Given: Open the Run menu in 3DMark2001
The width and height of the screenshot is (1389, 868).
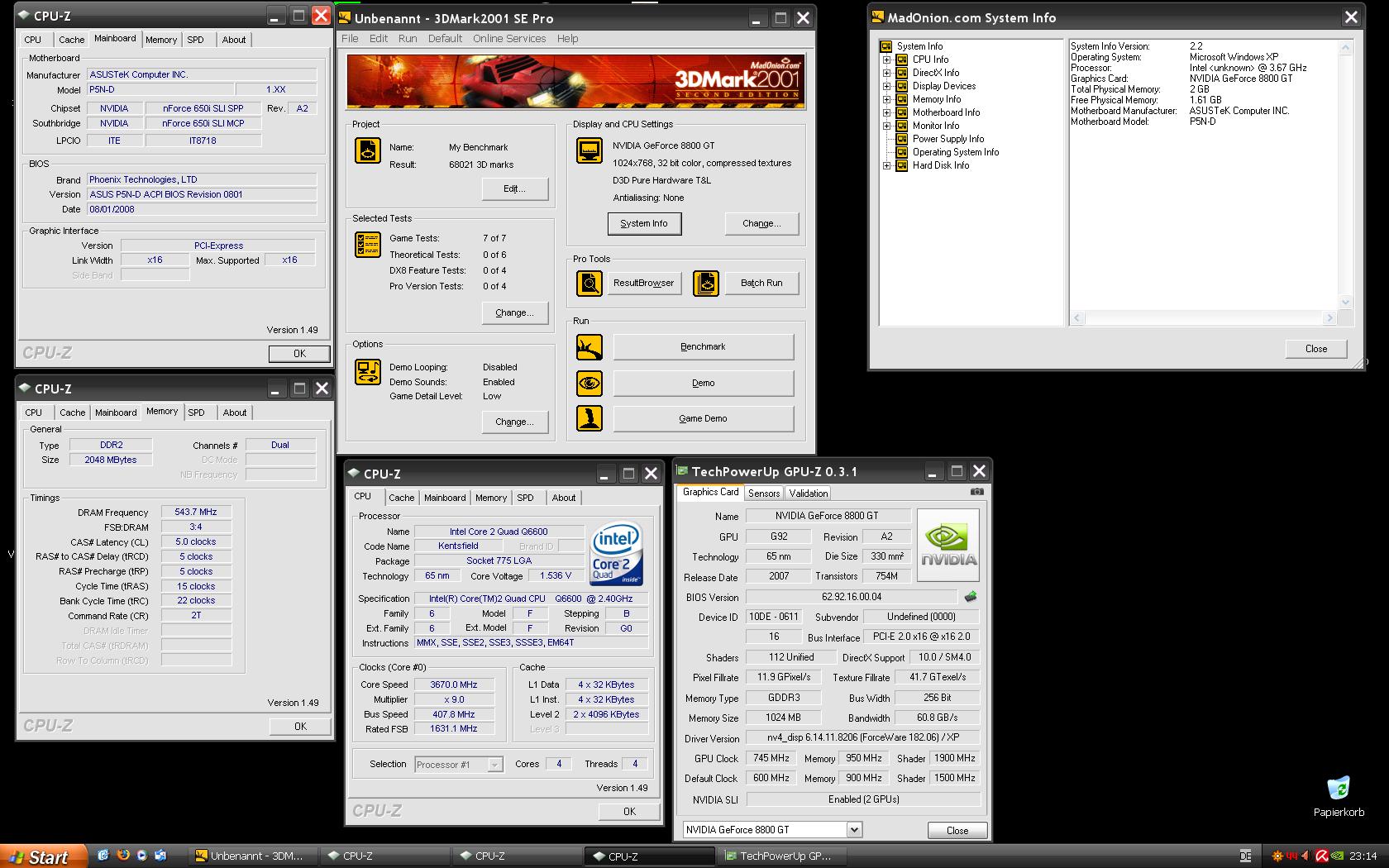Looking at the screenshot, I should coord(408,38).
